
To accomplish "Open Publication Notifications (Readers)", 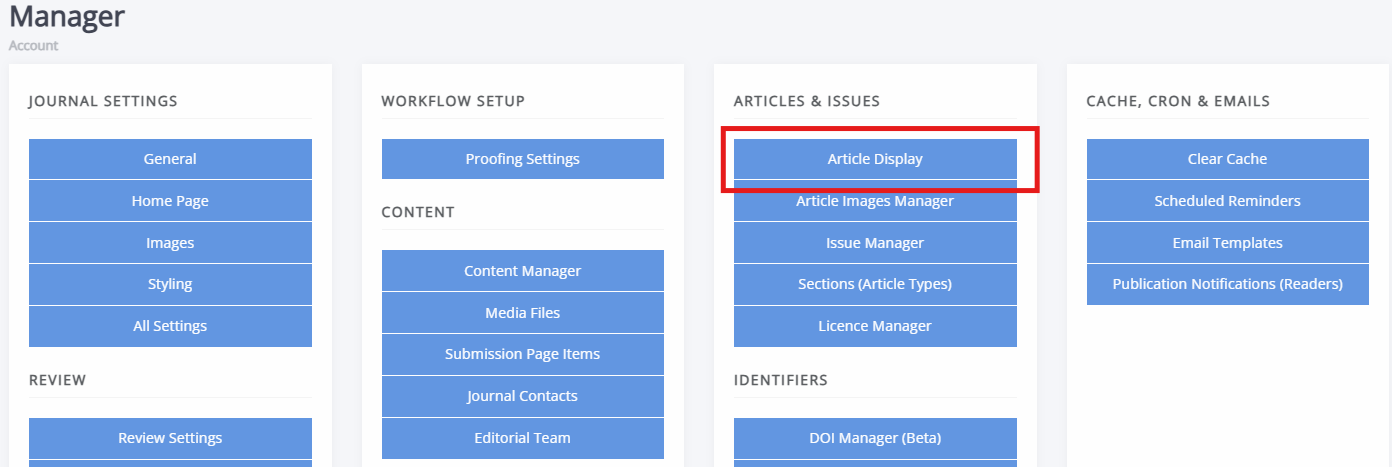I will pyautogui.click(x=1228, y=284).
